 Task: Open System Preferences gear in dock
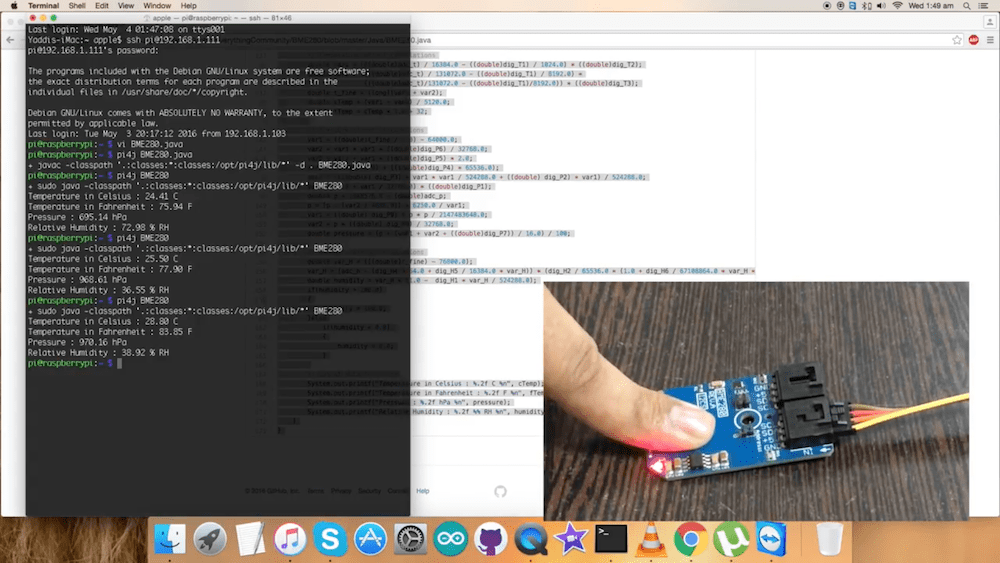(x=411, y=539)
